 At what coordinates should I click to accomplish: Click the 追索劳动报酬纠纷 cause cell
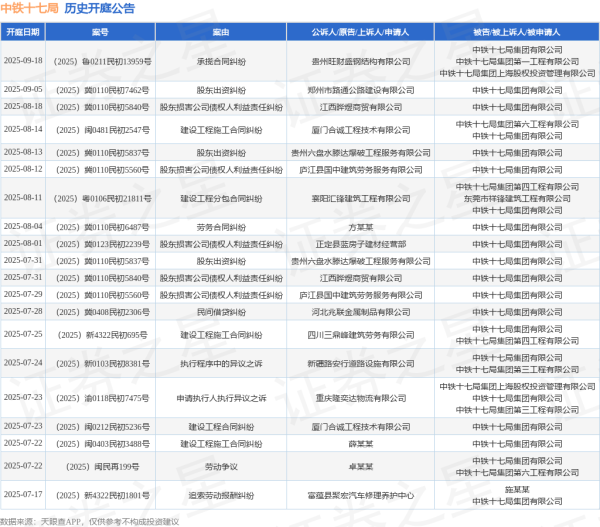pyautogui.click(x=221, y=496)
